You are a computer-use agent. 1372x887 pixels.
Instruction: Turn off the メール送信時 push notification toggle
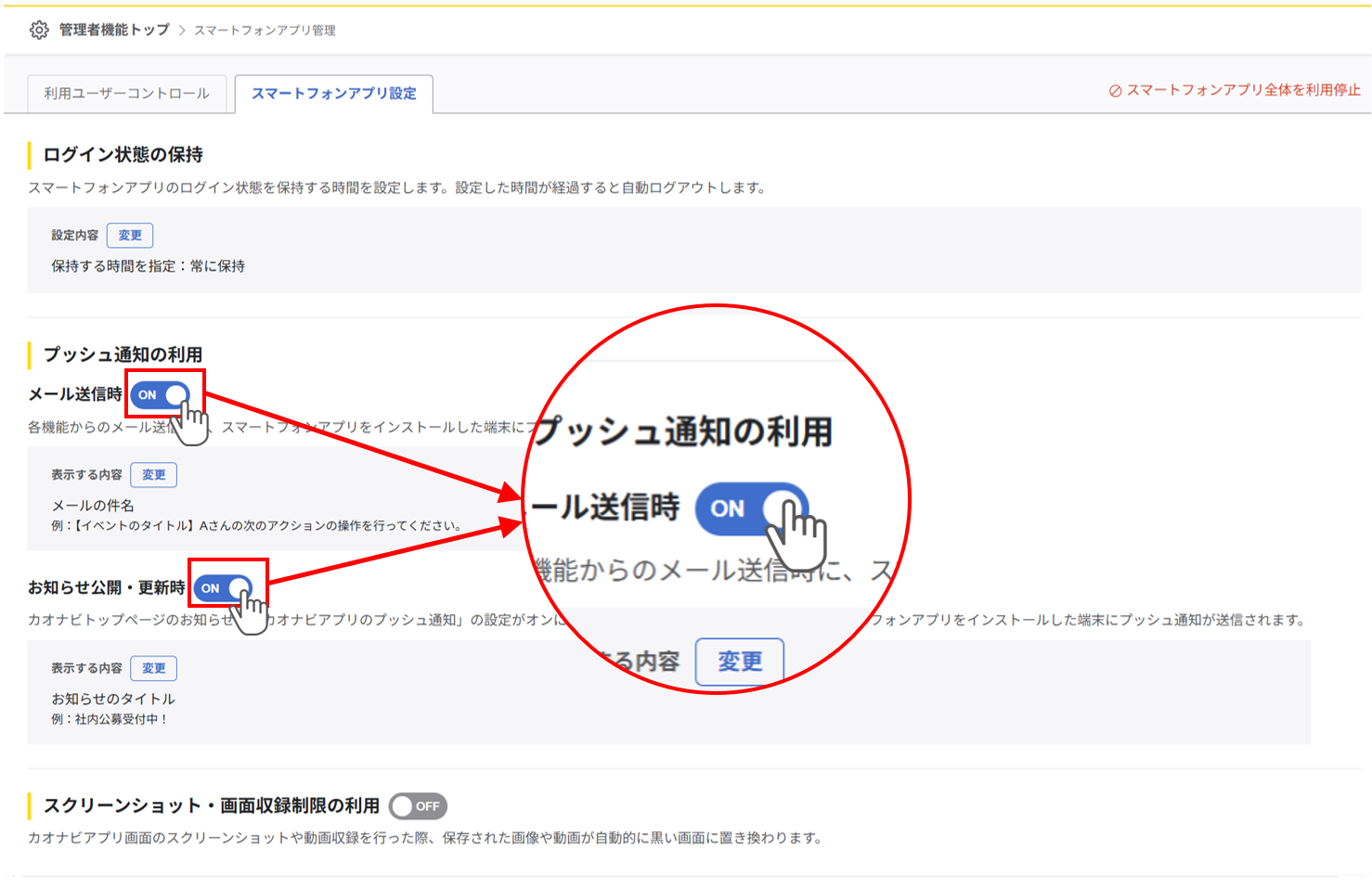(x=159, y=394)
